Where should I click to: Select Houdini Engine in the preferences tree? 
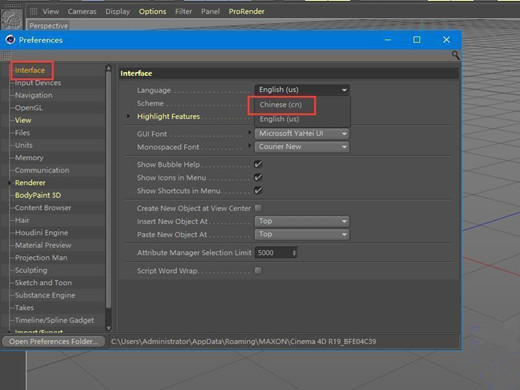pos(41,233)
